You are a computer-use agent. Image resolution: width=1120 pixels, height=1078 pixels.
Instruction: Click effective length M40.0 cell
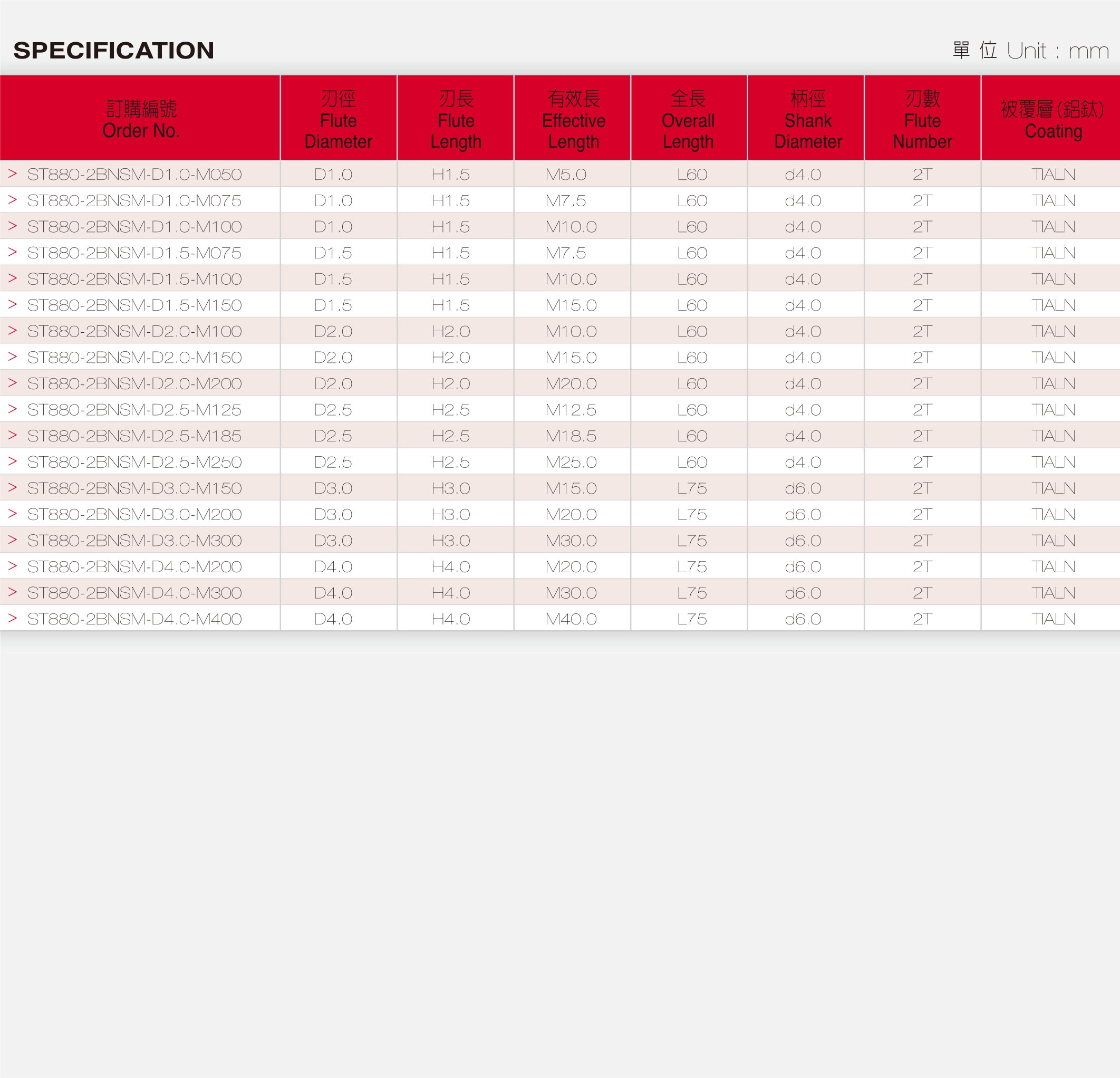[x=571, y=619]
